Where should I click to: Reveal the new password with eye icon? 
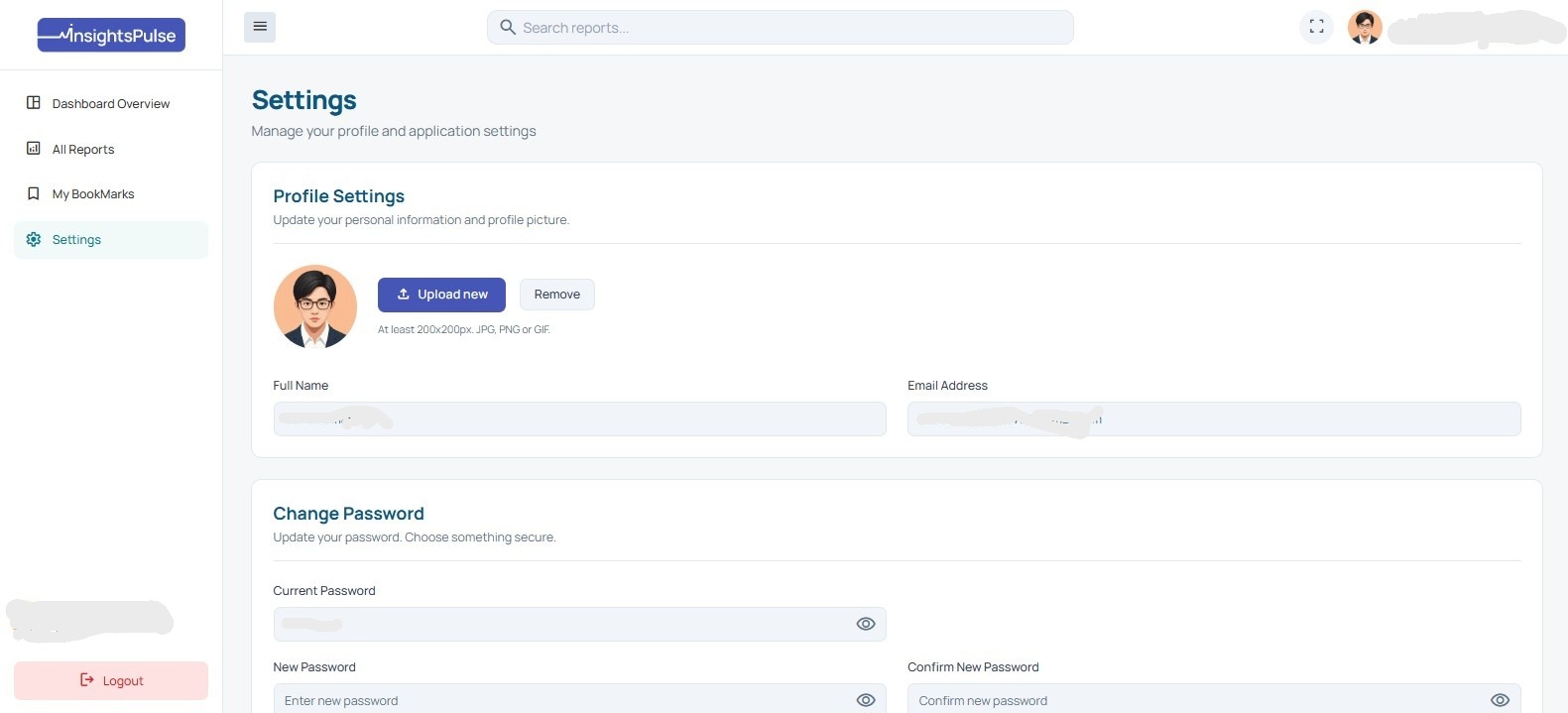866,700
